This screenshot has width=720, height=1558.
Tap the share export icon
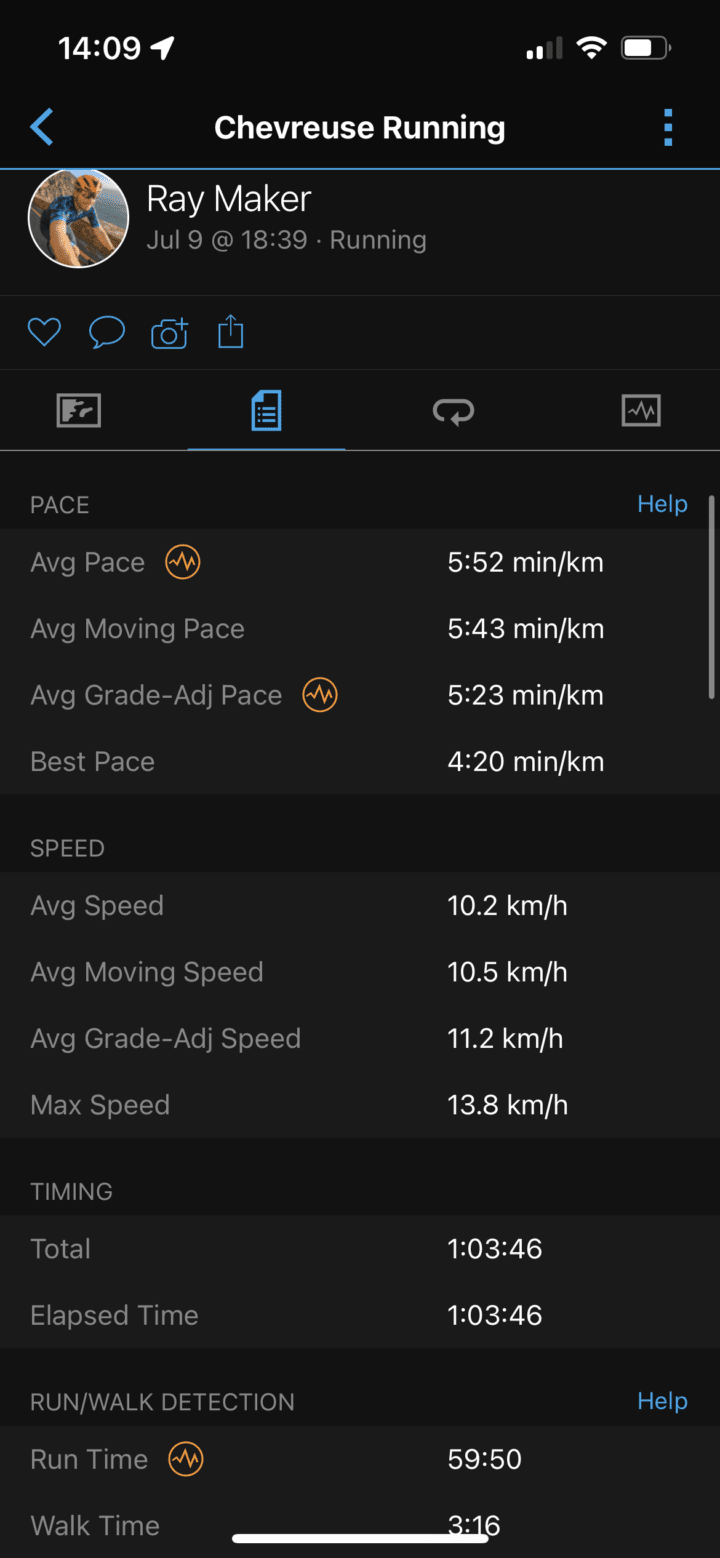click(x=231, y=332)
